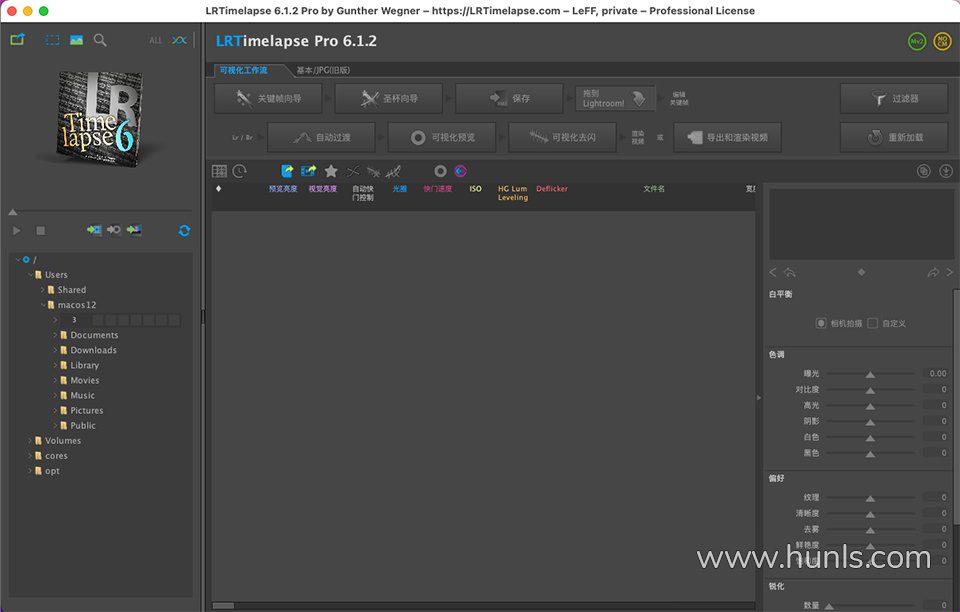Click the crossed curves icon after the star
The image size is (960, 612).
353,171
